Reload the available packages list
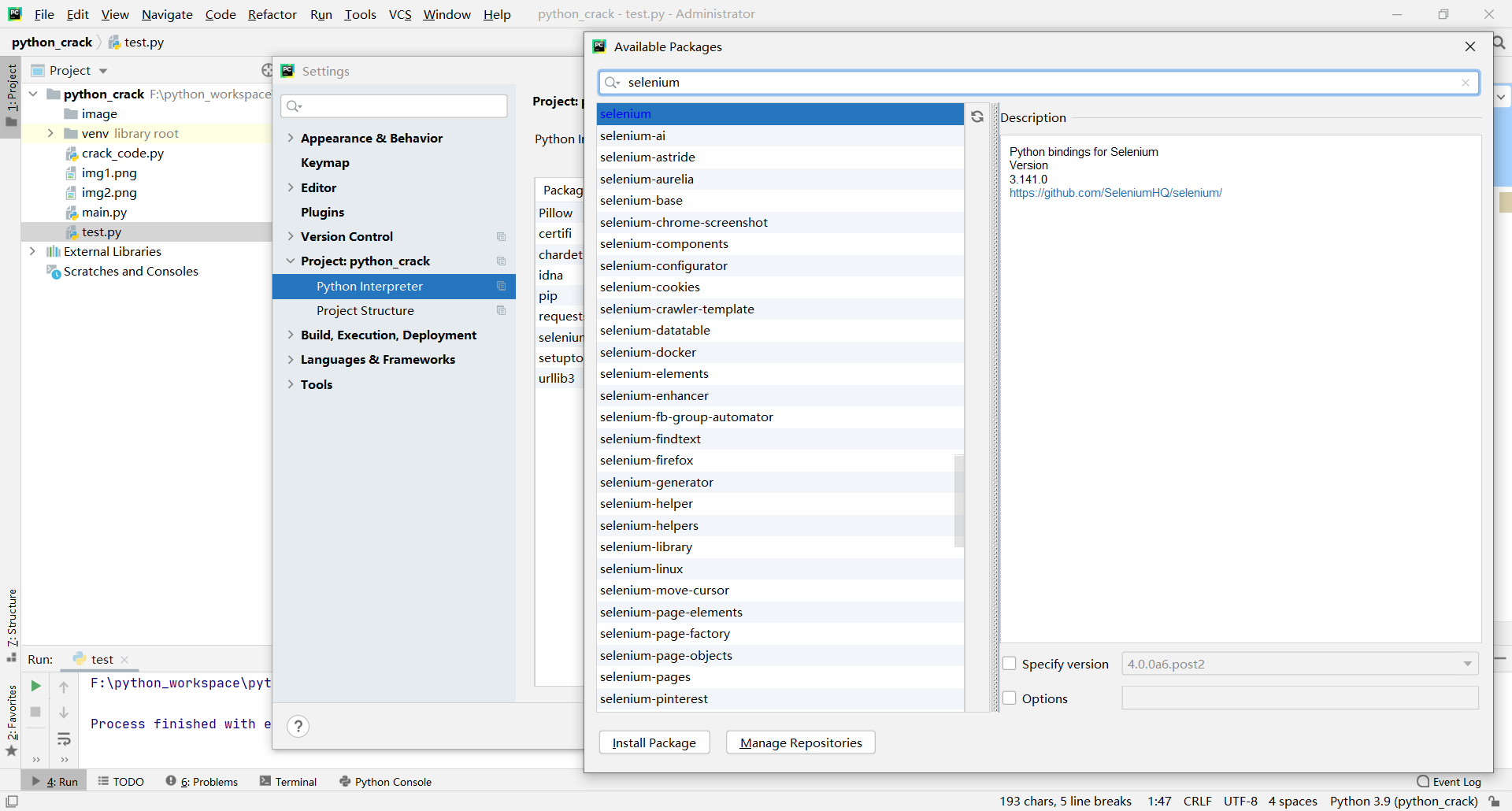This screenshot has width=1512, height=811. click(x=977, y=117)
